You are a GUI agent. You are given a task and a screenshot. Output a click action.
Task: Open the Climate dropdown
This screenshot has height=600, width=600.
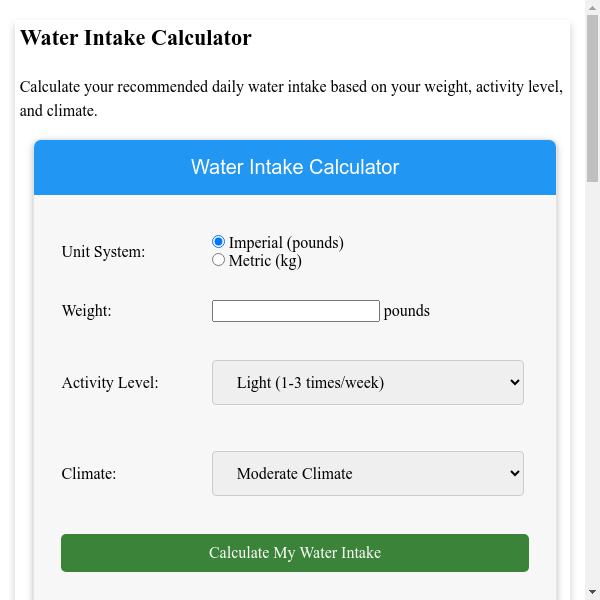point(368,473)
